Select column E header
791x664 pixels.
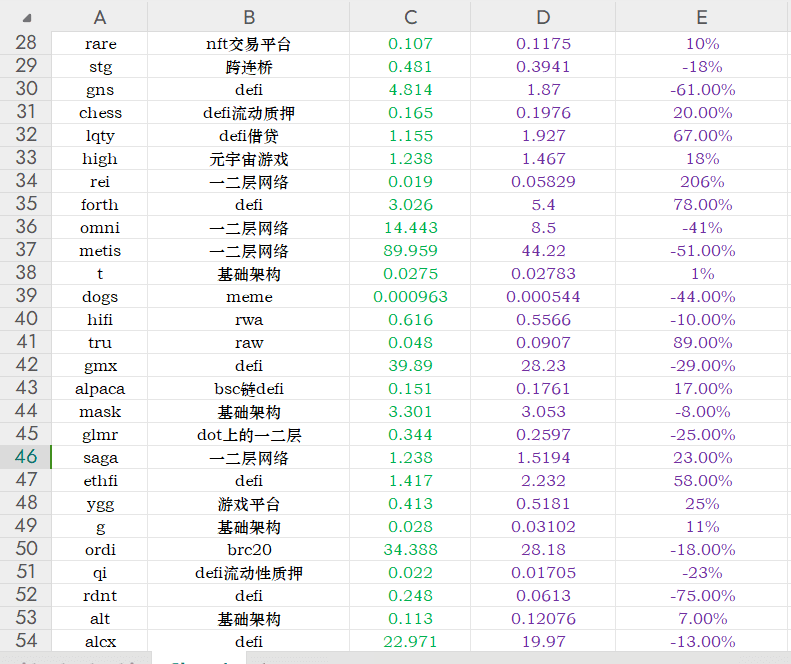703,17
